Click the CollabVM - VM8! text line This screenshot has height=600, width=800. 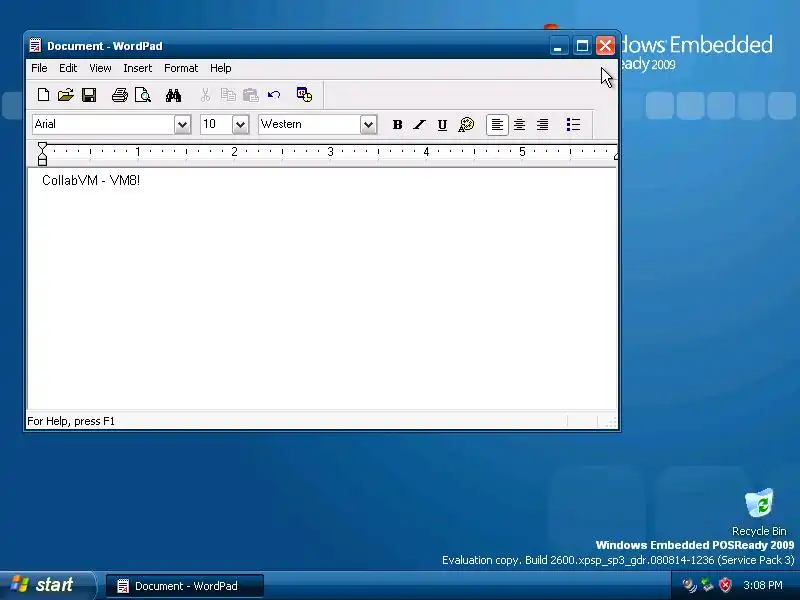tap(91, 181)
